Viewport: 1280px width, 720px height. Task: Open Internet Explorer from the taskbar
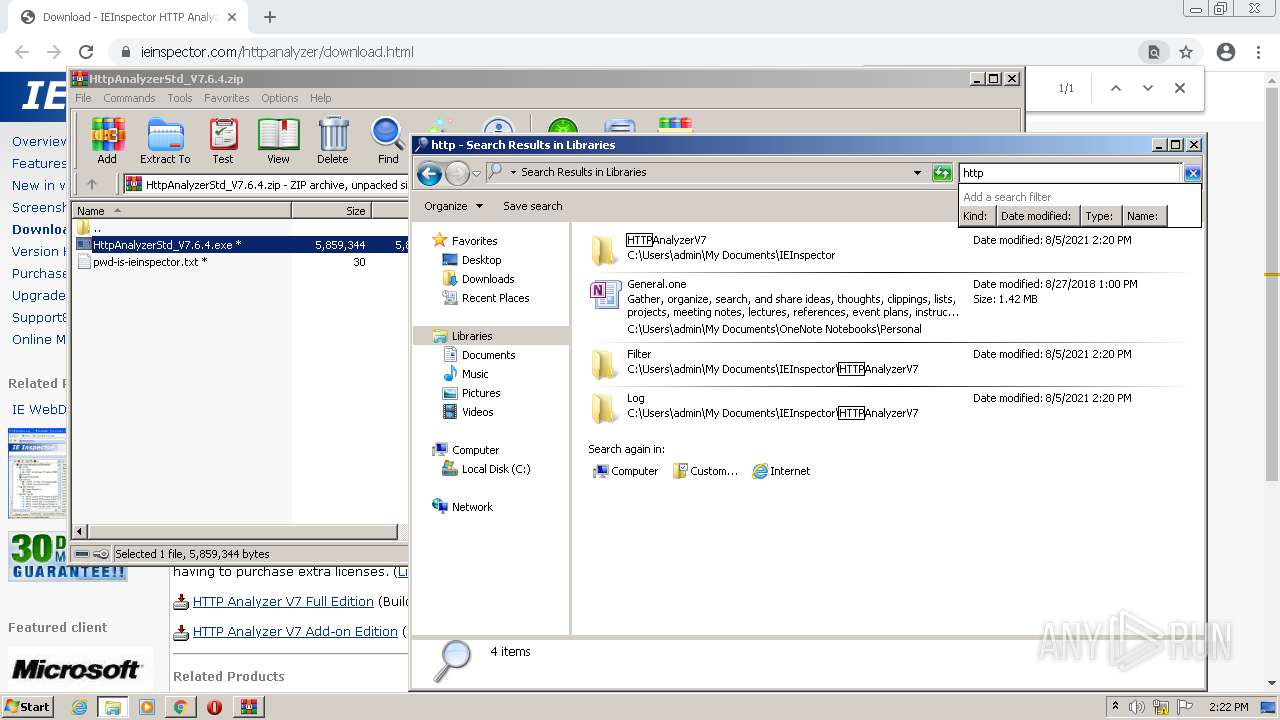79,707
